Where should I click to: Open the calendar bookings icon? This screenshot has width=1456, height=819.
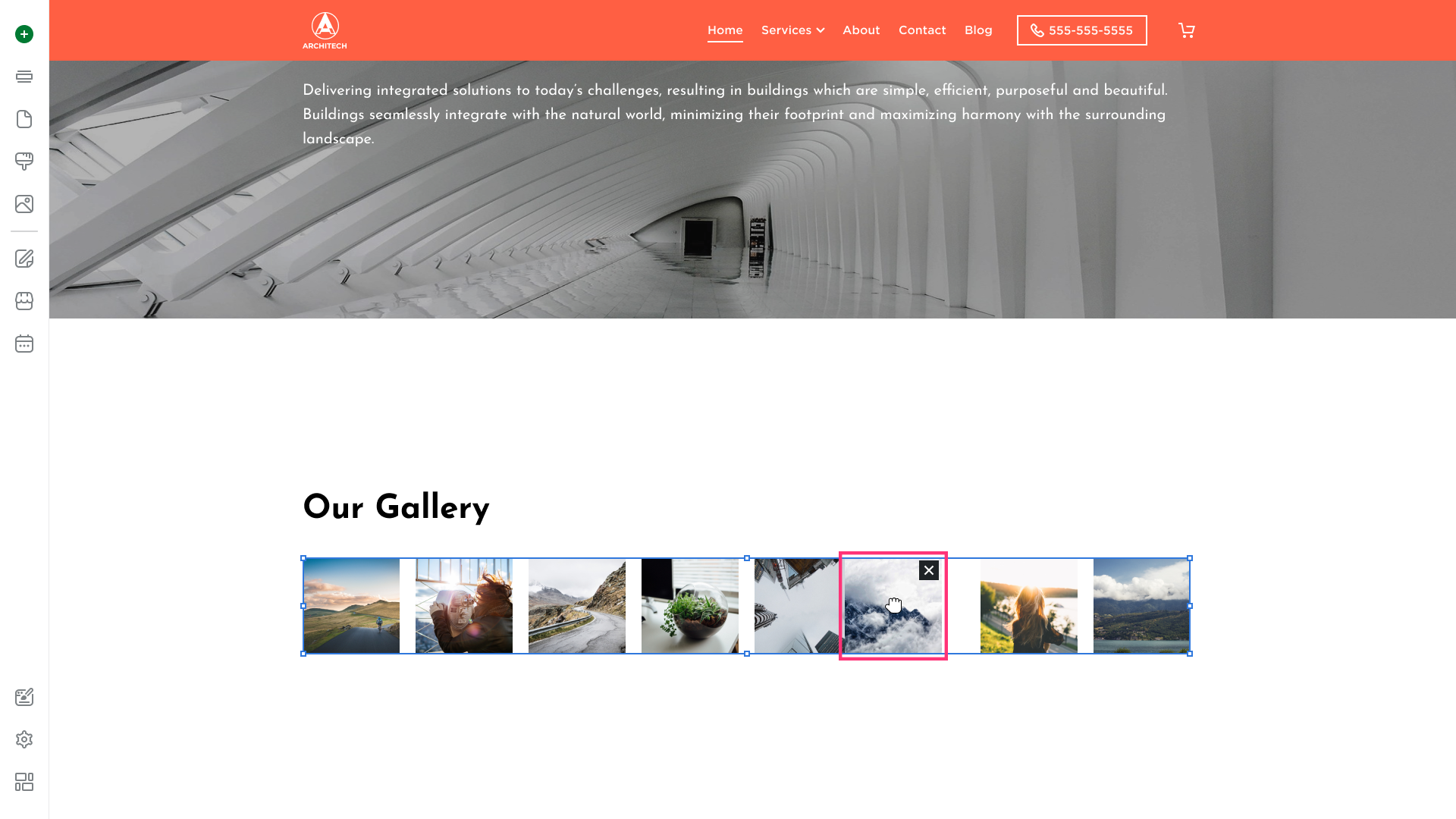[24, 344]
